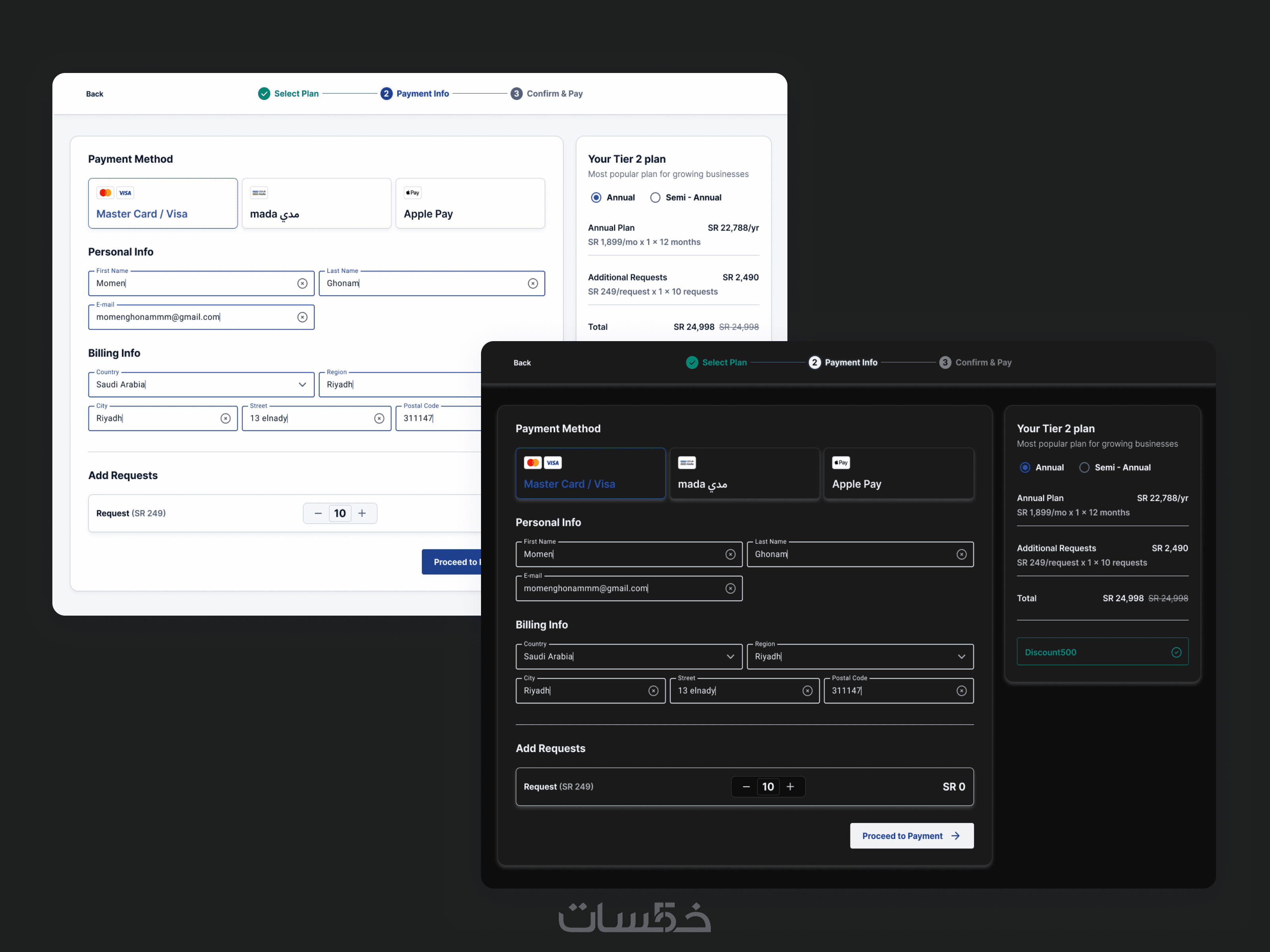Screen dimensions: 1270x952
Task: Choose Apple Pay method in dark form
Action: coord(898,473)
